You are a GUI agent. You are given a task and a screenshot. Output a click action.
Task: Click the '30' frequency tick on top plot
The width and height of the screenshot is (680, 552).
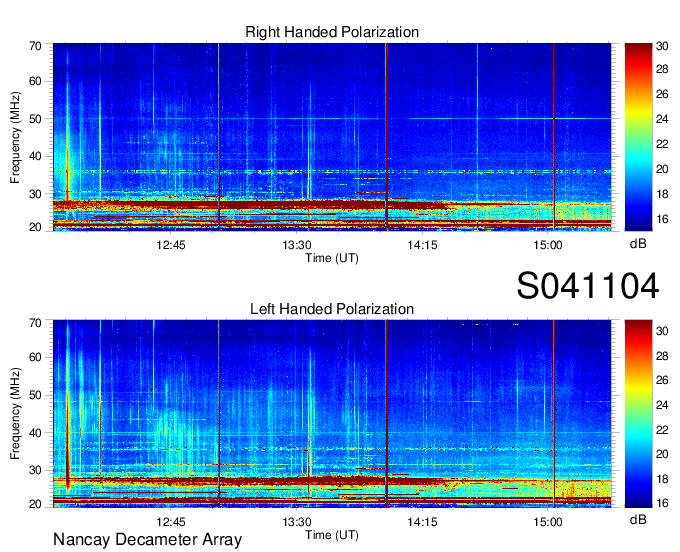point(35,193)
